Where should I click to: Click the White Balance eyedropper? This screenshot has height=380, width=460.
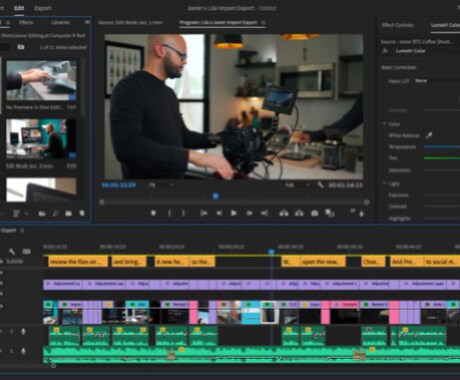tap(429, 135)
